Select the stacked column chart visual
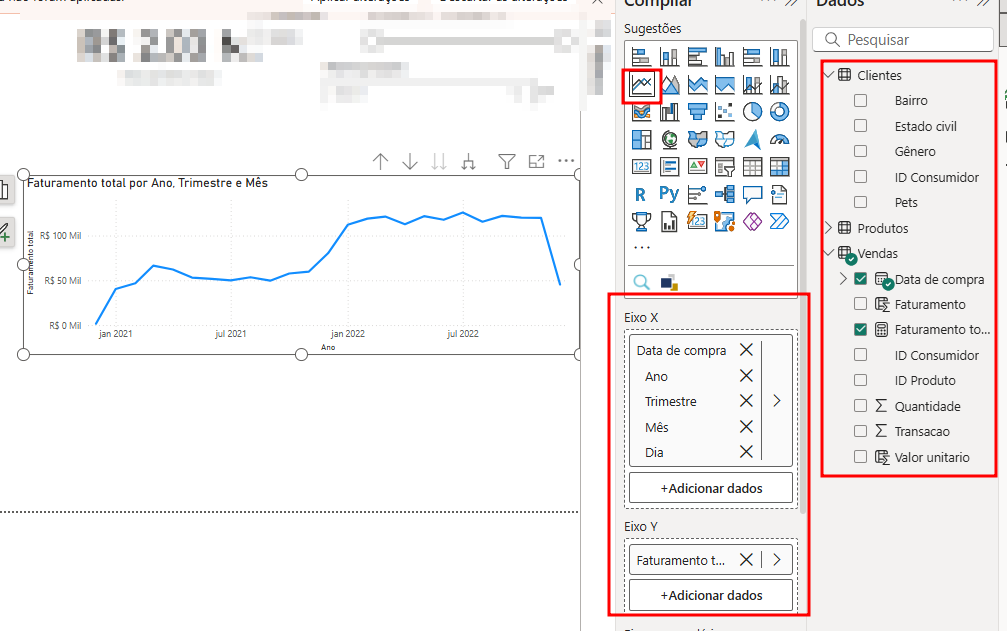Viewport: 1007px width, 631px height. tap(669, 57)
